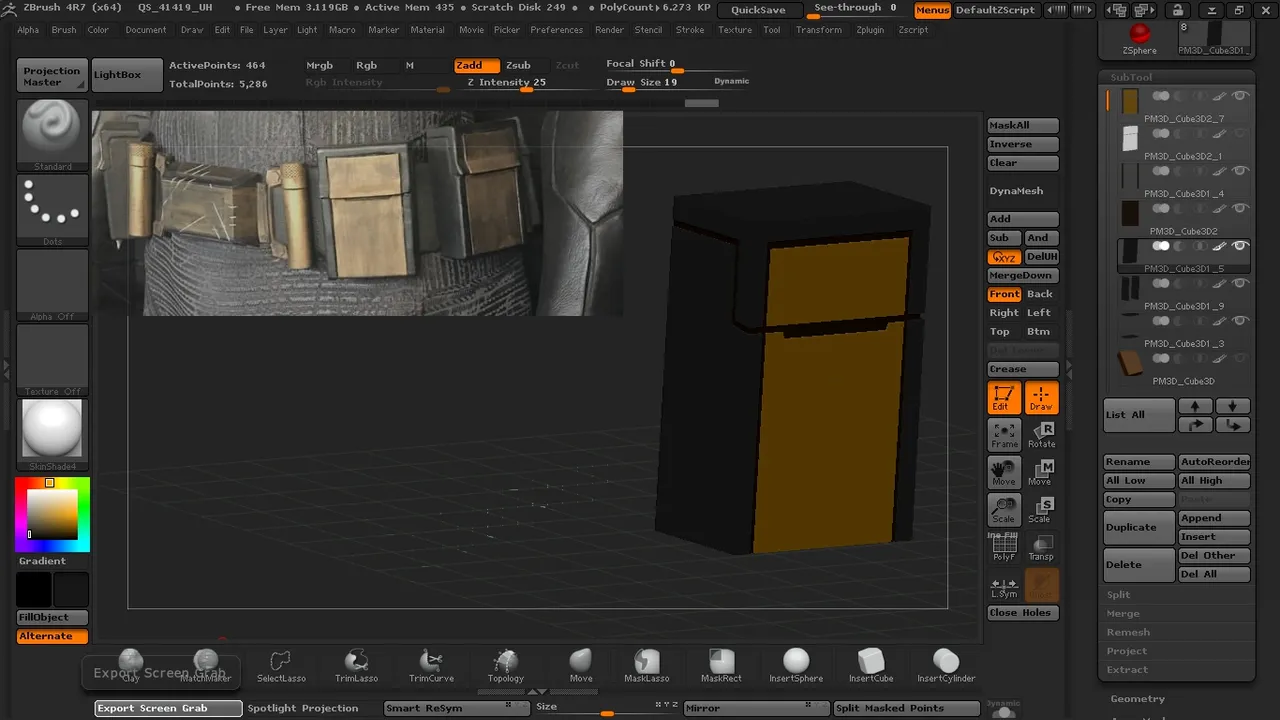Select the PM3D_Cube3D2_1 subtool thumbnail
This screenshot has width=1280, height=720.
click(x=1130, y=138)
